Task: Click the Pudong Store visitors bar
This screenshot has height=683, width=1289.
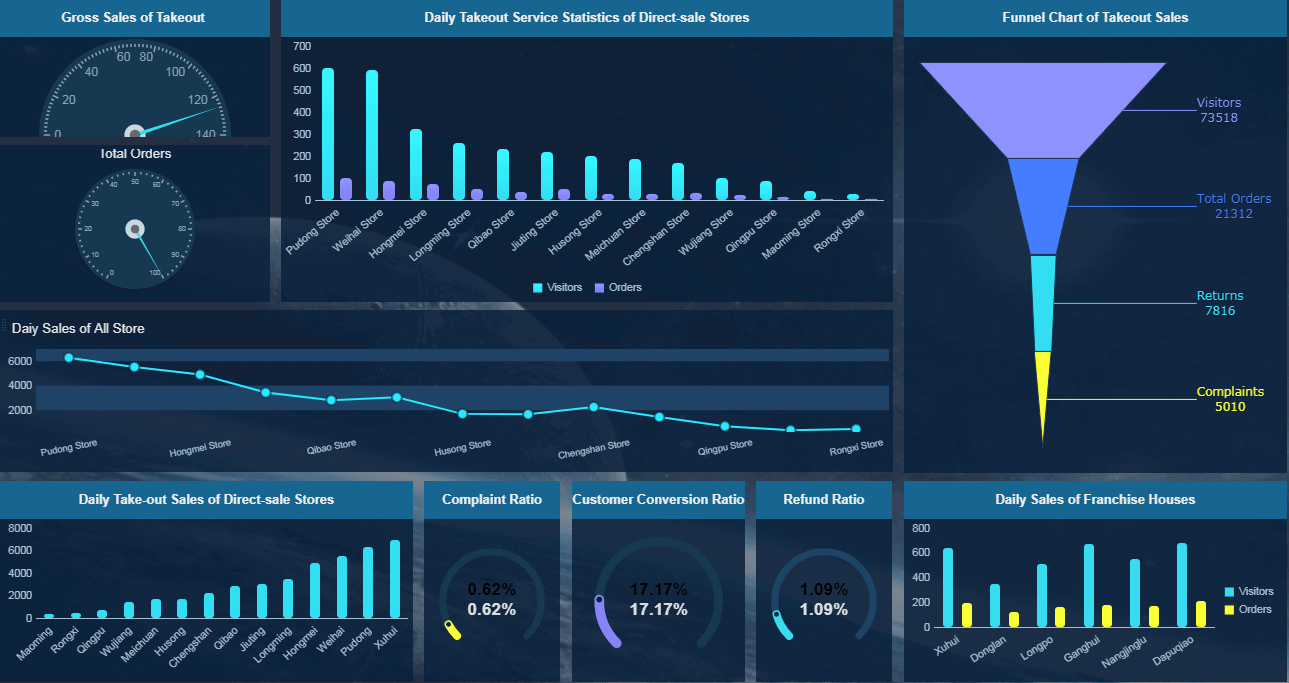Action: tap(328, 134)
